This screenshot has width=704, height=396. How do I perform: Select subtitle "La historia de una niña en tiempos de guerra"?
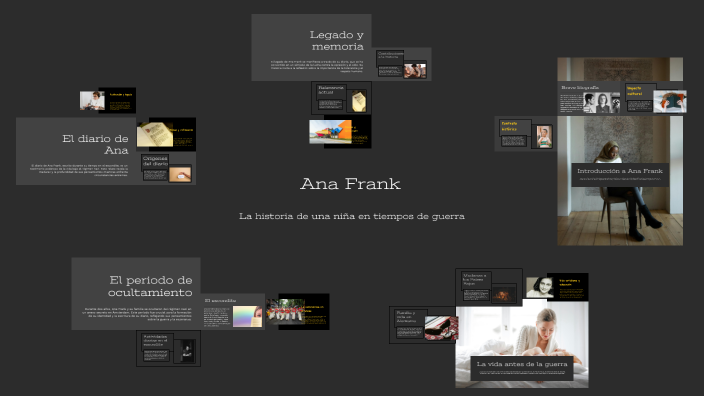pos(352,216)
